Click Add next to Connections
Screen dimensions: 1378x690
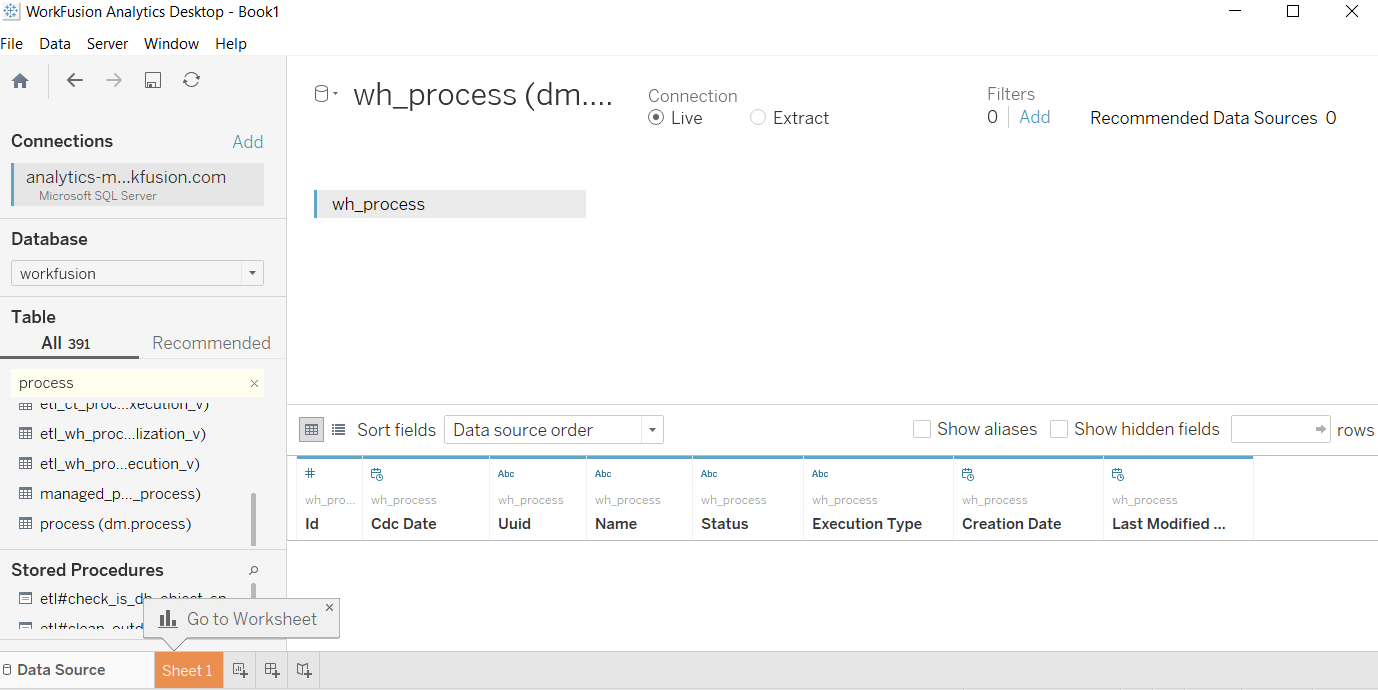pyautogui.click(x=248, y=142)
